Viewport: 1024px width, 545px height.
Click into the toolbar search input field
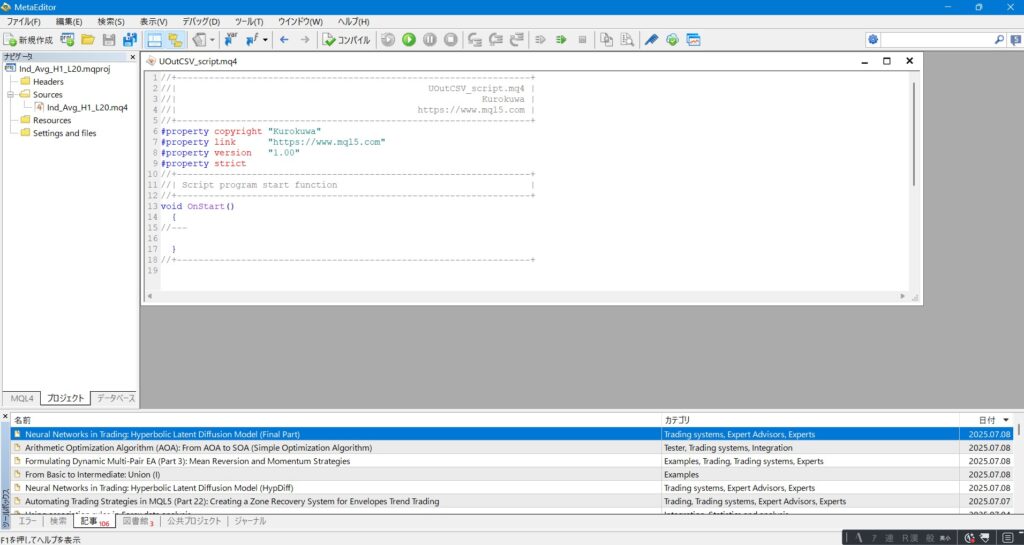click(936, 40)
